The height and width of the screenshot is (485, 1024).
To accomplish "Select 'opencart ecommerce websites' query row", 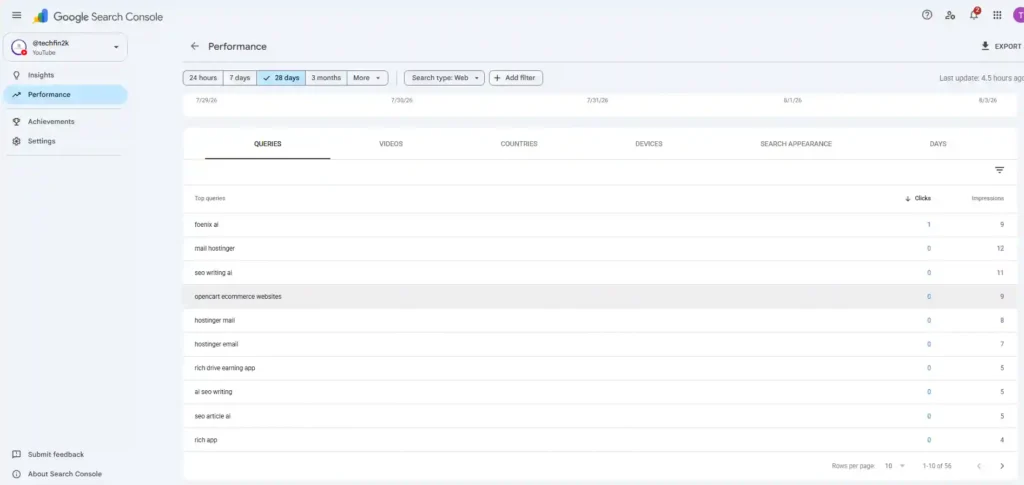I will click(600, 296).
